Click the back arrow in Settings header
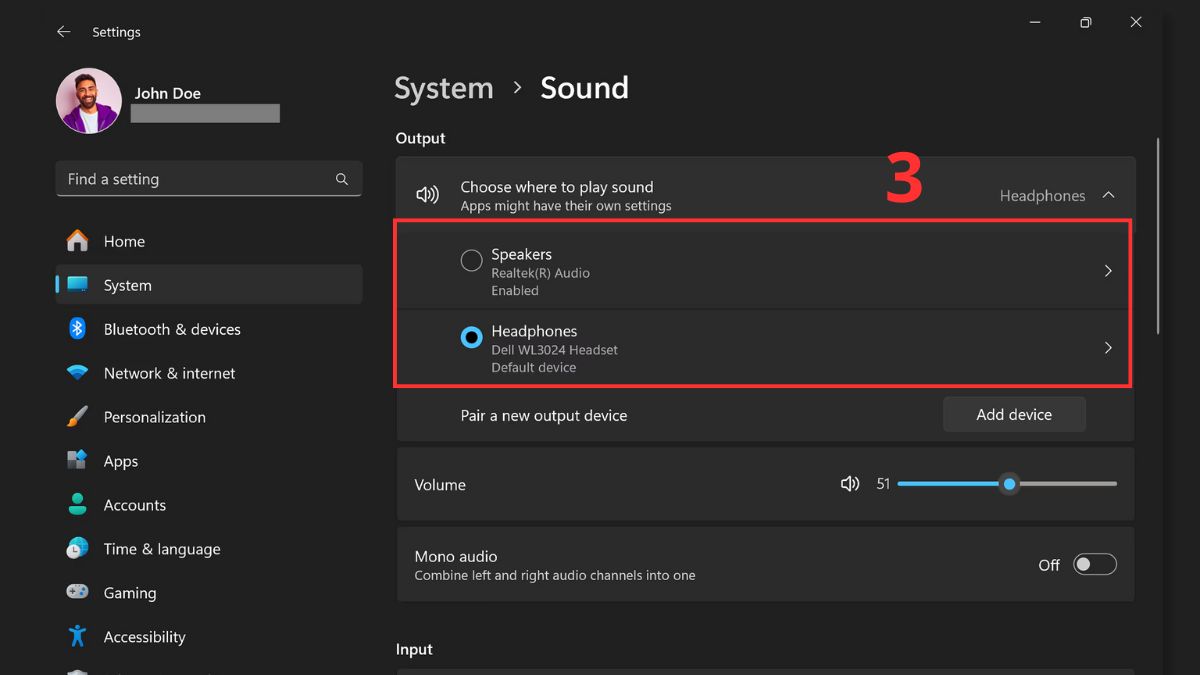Screen dimensions: 1200x675 [x=64, y=32]
